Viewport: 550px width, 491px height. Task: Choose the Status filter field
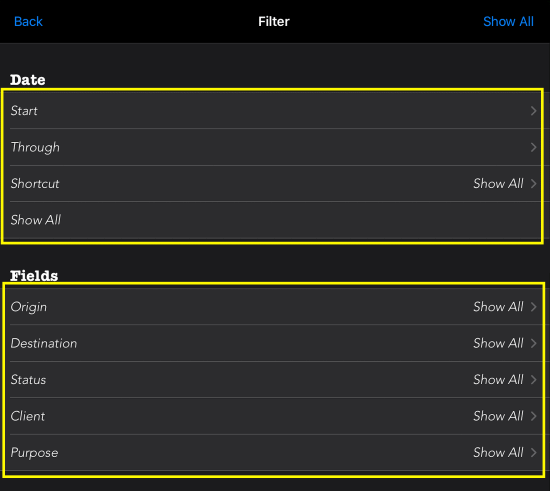(272, 379)
